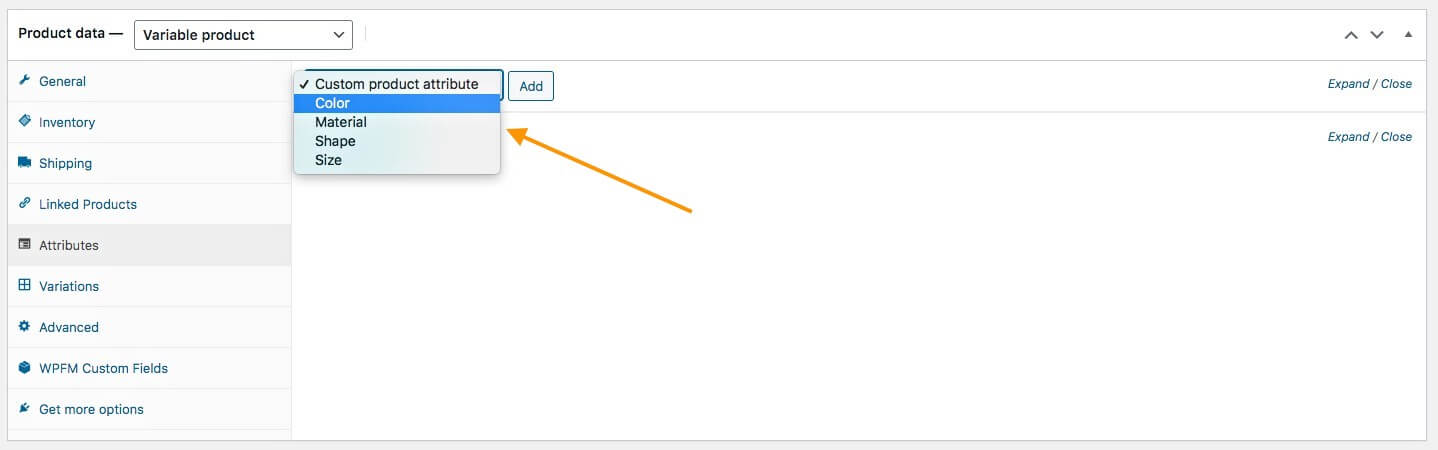1438x450 pixels.
Task: Click the Variations grid icon
Action: click(x=24, y=285)
